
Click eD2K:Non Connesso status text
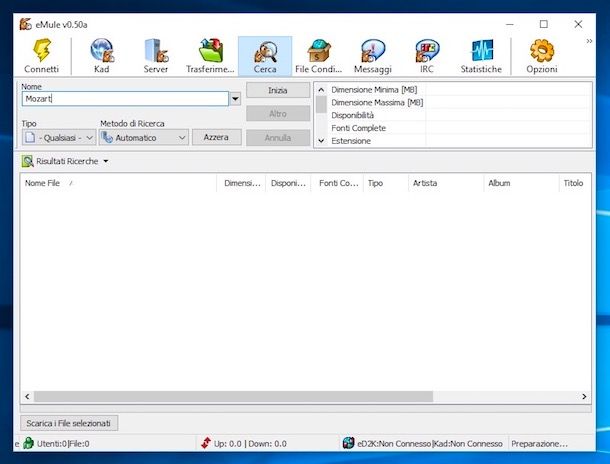point(394,444)
